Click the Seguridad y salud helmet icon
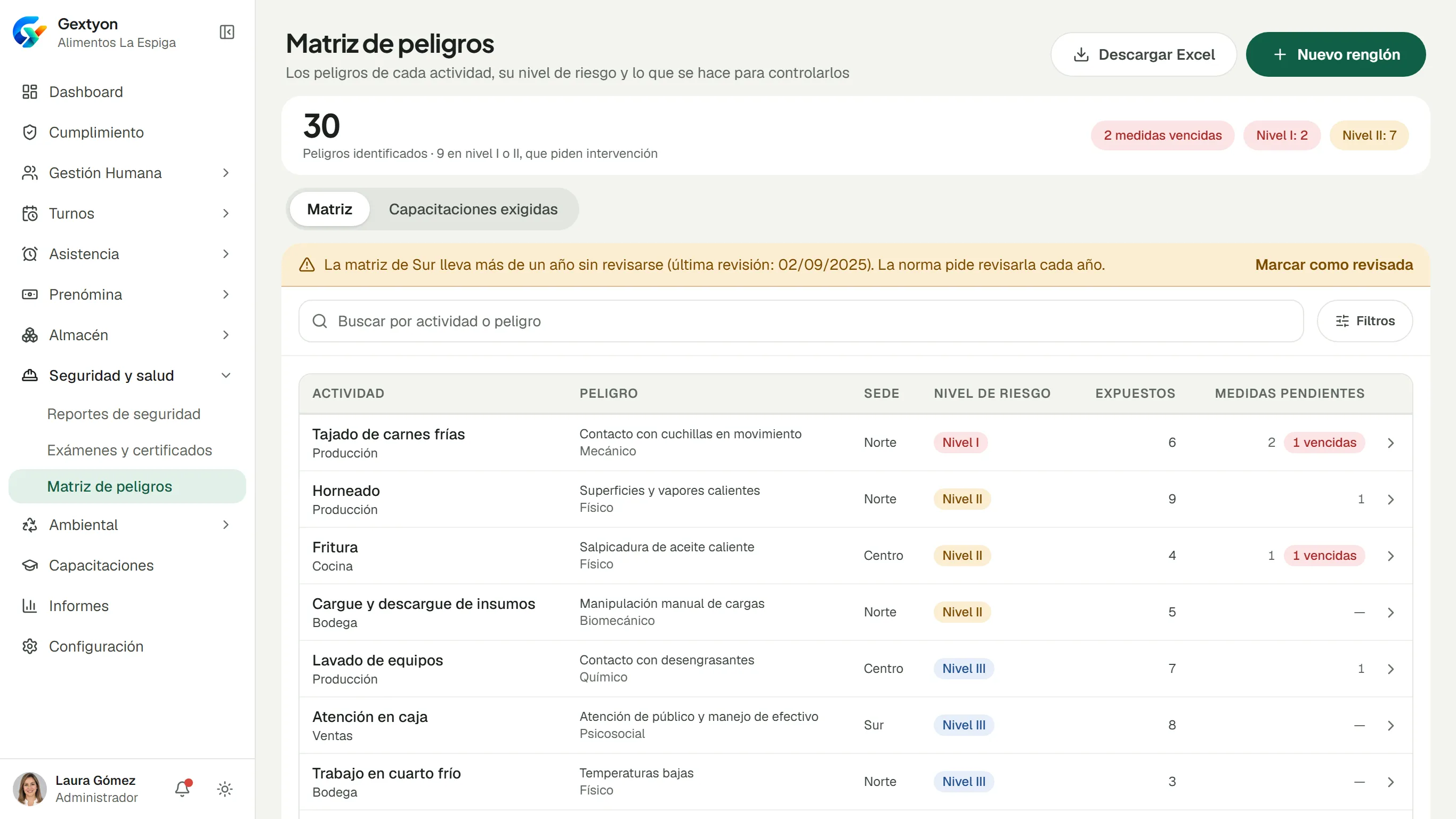 (x=29, y=375)
